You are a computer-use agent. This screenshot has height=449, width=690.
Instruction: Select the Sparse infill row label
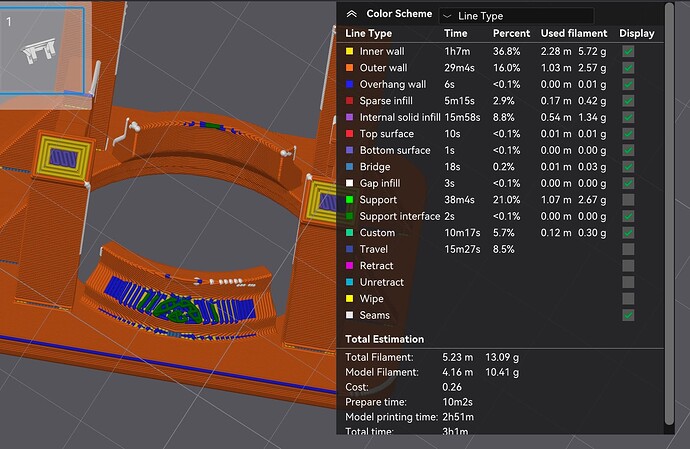(x=386, y=101)
